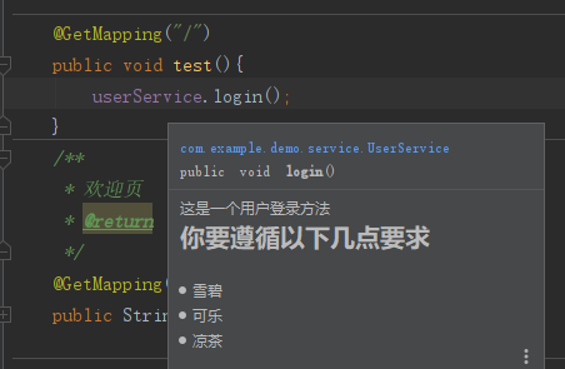Click the 这是一个用户登录方法 description
The width and height of the screenshot is (565, 369).
[x=255, y=209]
